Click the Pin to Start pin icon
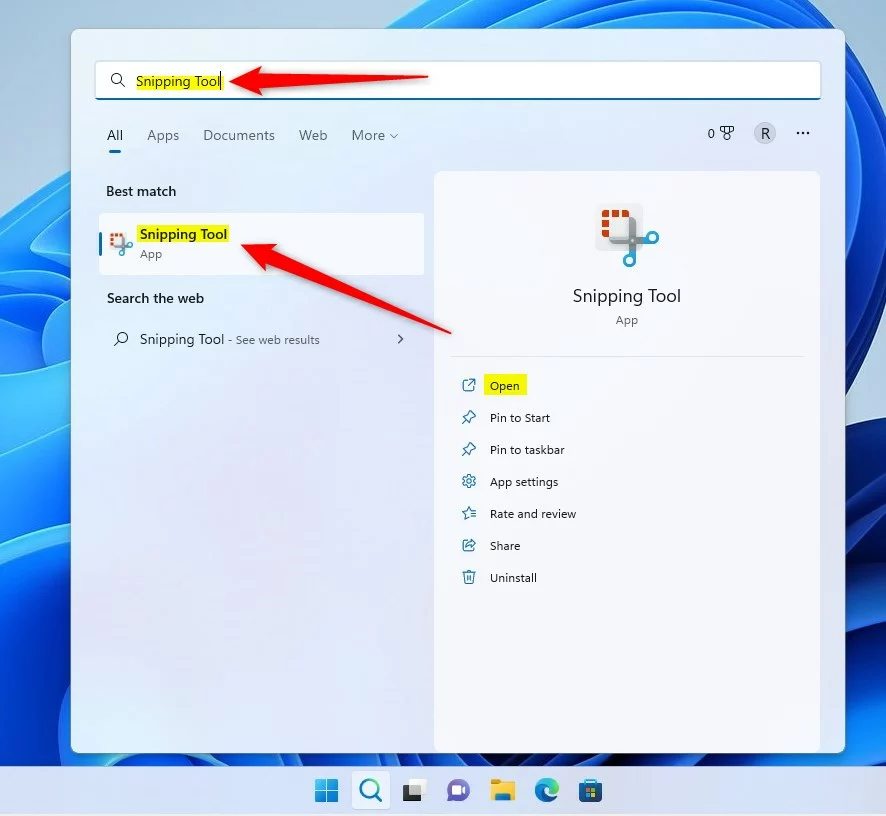886x816 pixels. [469, 418]
